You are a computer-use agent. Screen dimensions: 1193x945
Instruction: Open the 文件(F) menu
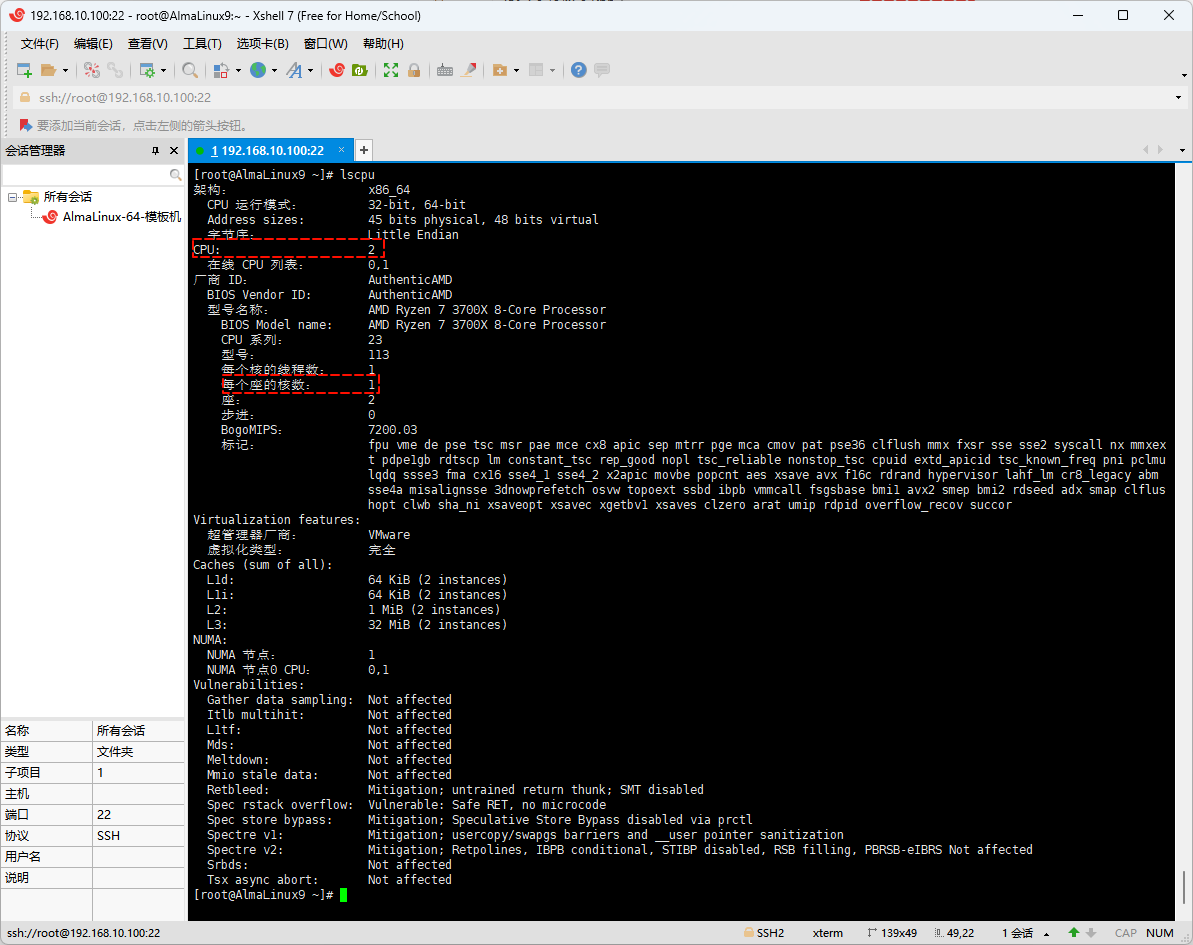pos(40,44)
